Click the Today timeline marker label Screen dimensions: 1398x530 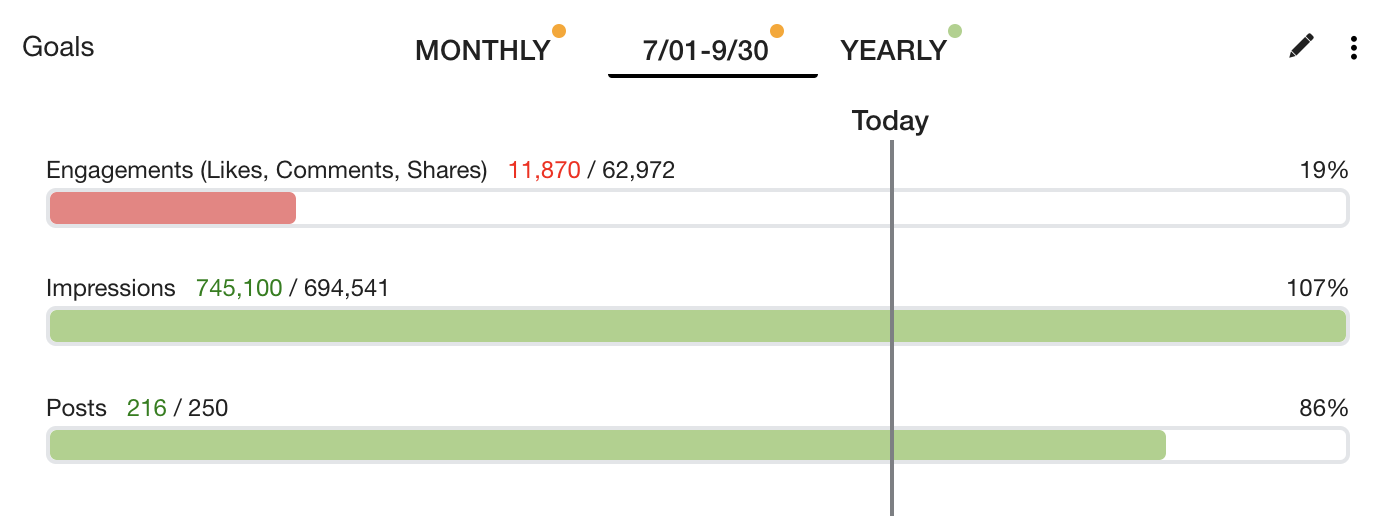(890, 121)
